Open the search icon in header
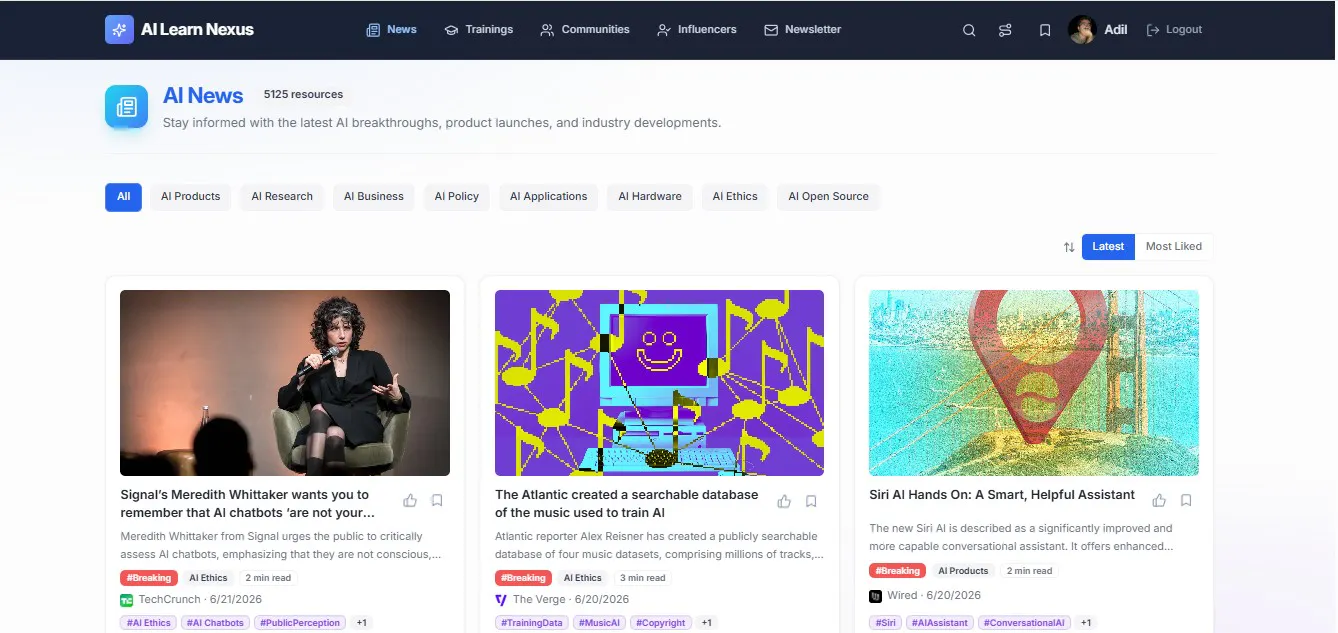The width and height of the screenshot is (1338, 633). pyautogui.click(x=969, y=30)
